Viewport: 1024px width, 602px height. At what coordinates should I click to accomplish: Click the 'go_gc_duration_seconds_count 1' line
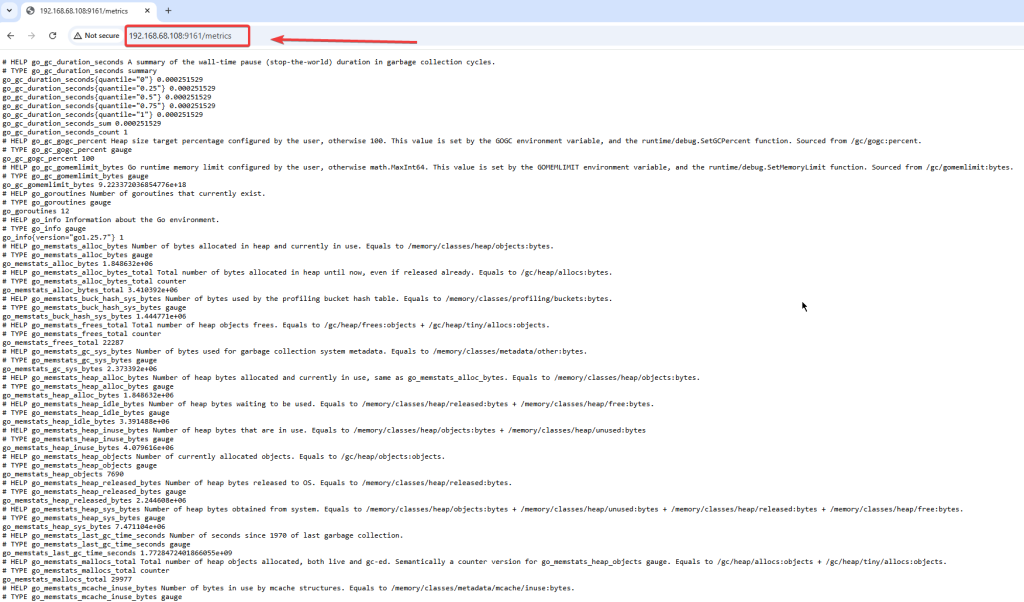coord(65,132)
